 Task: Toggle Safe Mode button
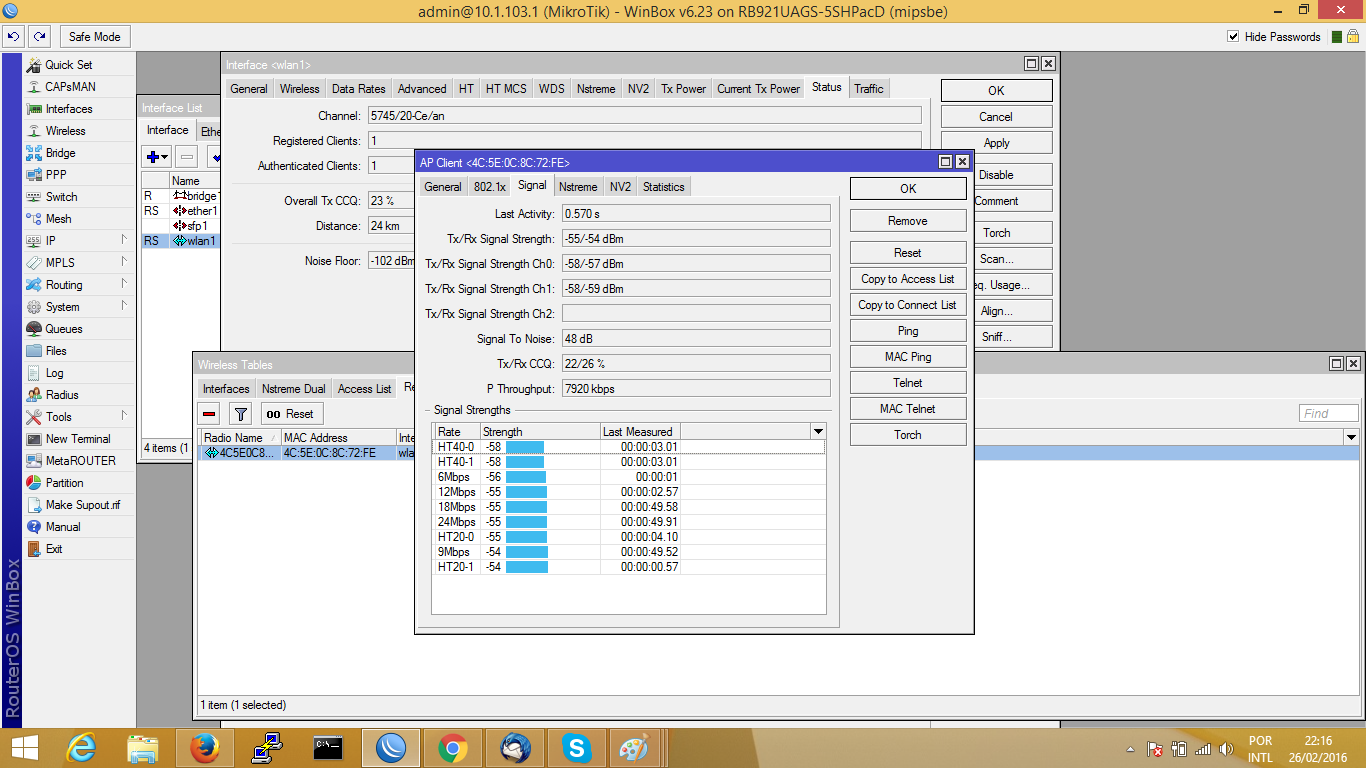pyautogui.click(x=94, y=37)
